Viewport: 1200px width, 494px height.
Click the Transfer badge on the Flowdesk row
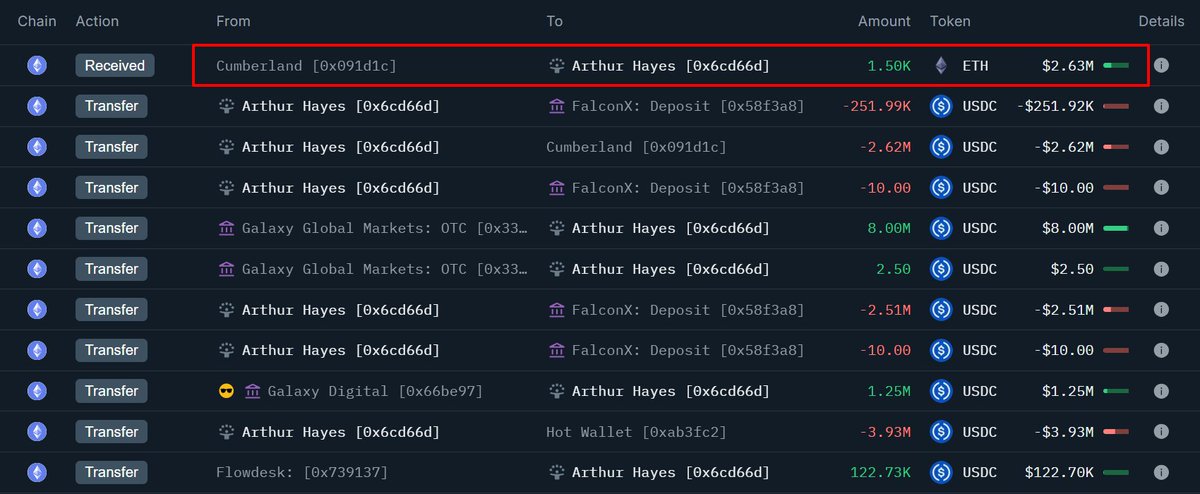coord(111,472)
